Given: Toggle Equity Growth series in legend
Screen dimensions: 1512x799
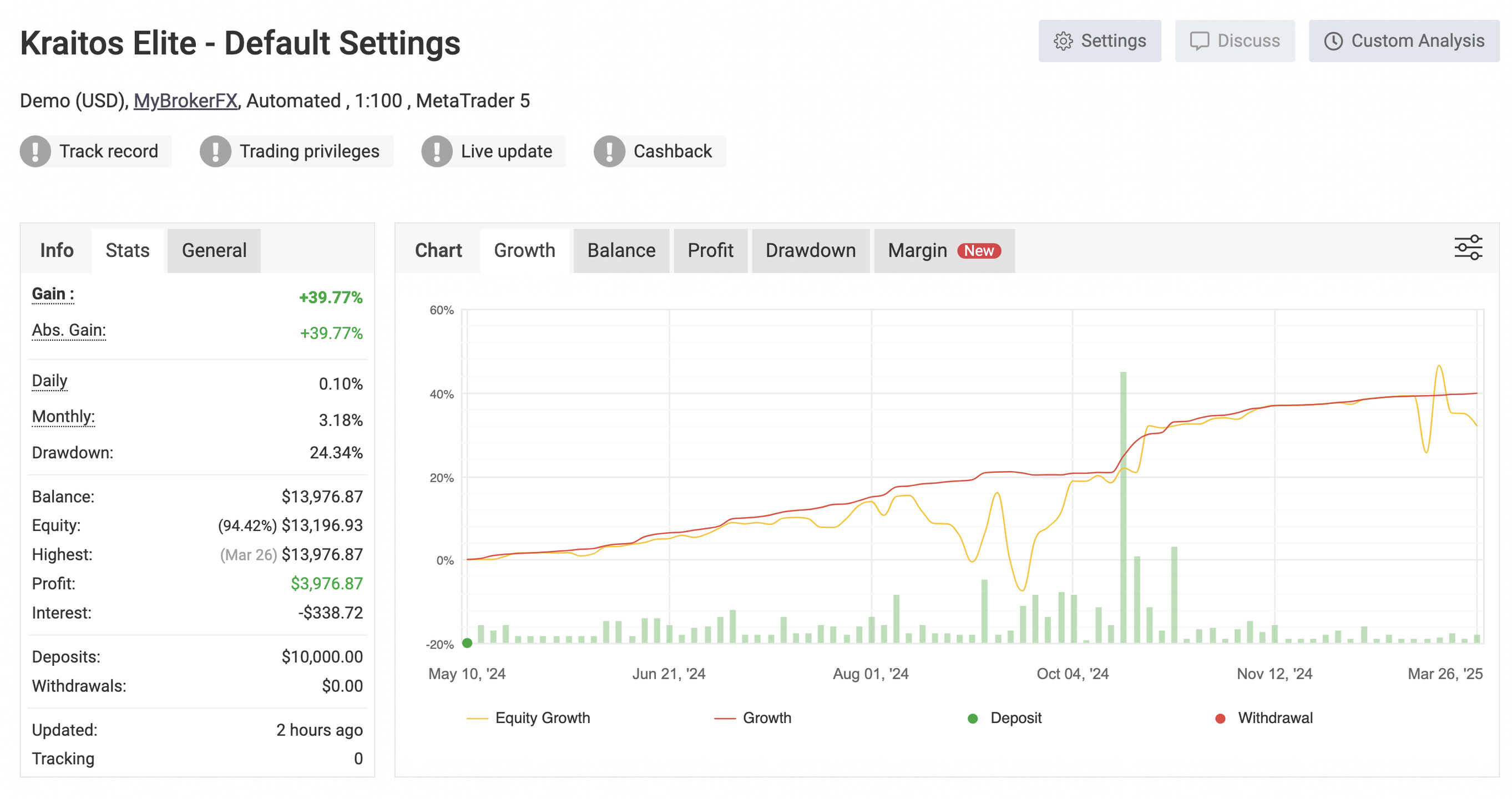Looking at the screenshot, I should pyautogui.click(x=542, y=718).
